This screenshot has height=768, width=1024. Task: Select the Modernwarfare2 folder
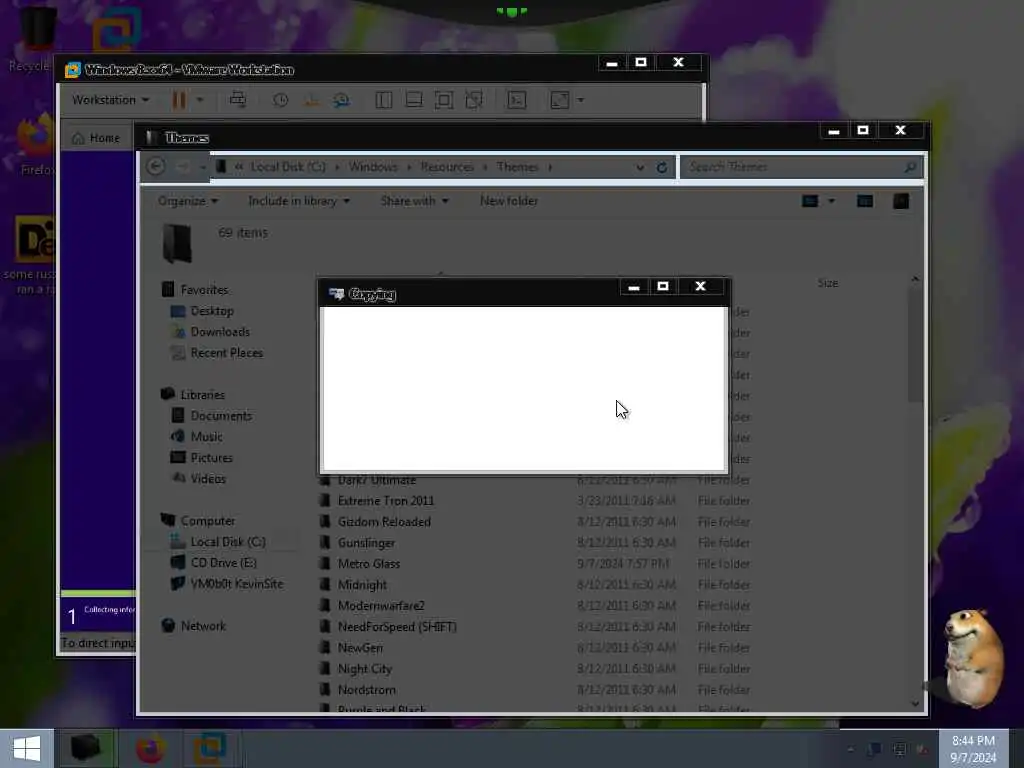(x=381, y=605)
